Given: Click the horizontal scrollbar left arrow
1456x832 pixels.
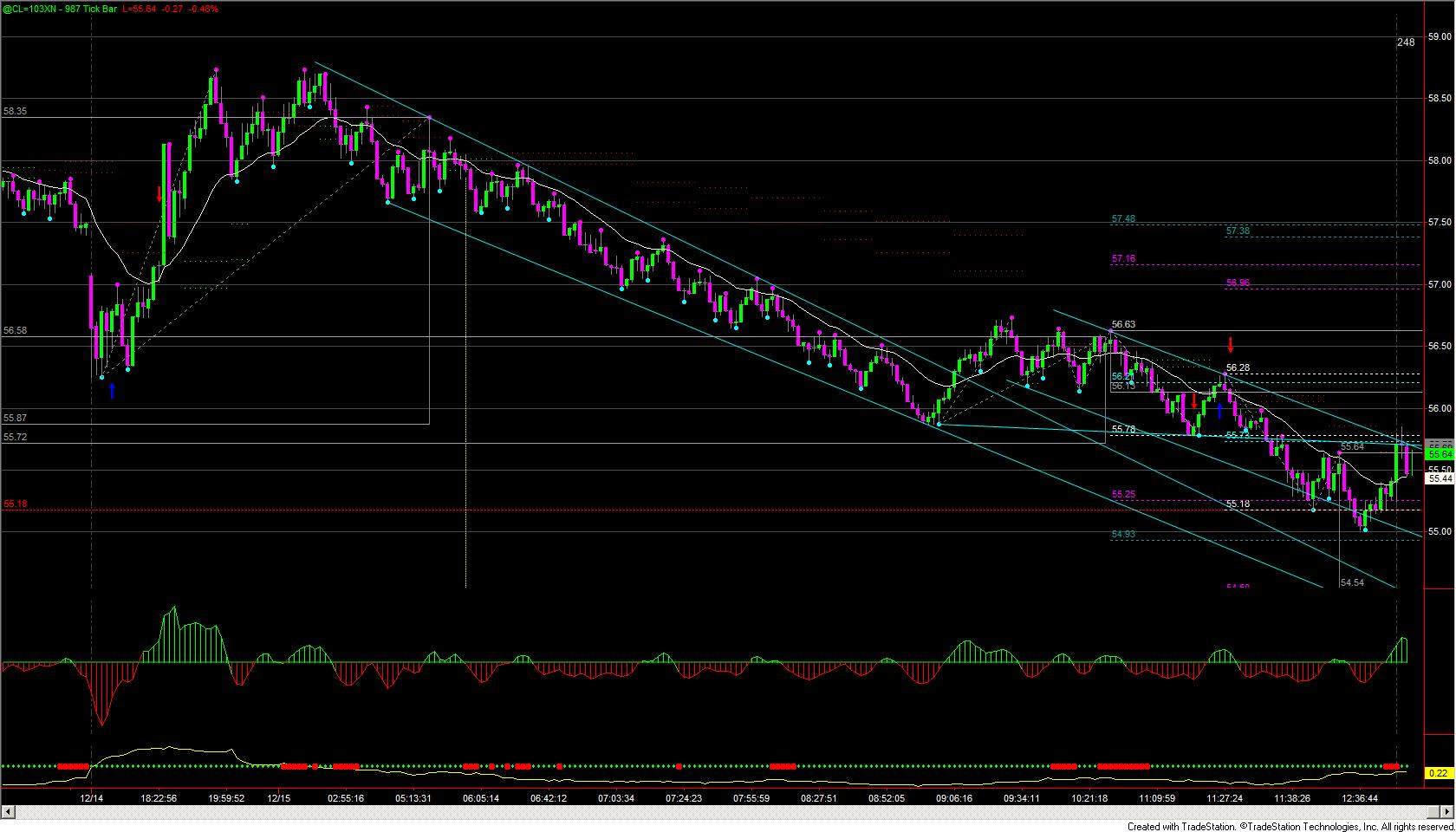Looking at the screenshot, I should (x=7, y=812).
